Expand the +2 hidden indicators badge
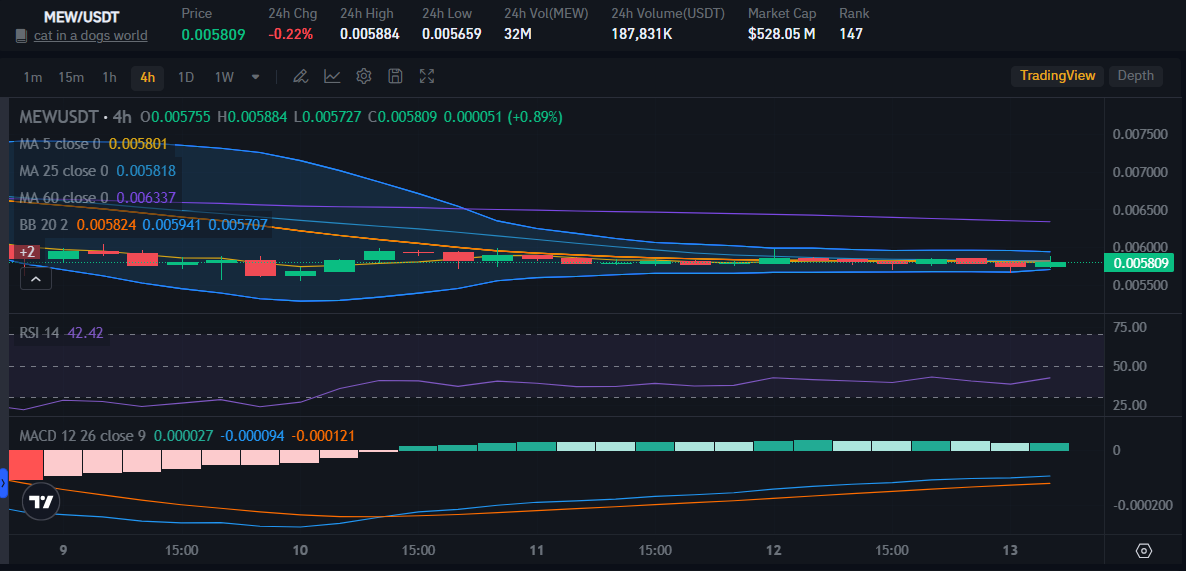1186x571 pixels. (x=26, y=252)
